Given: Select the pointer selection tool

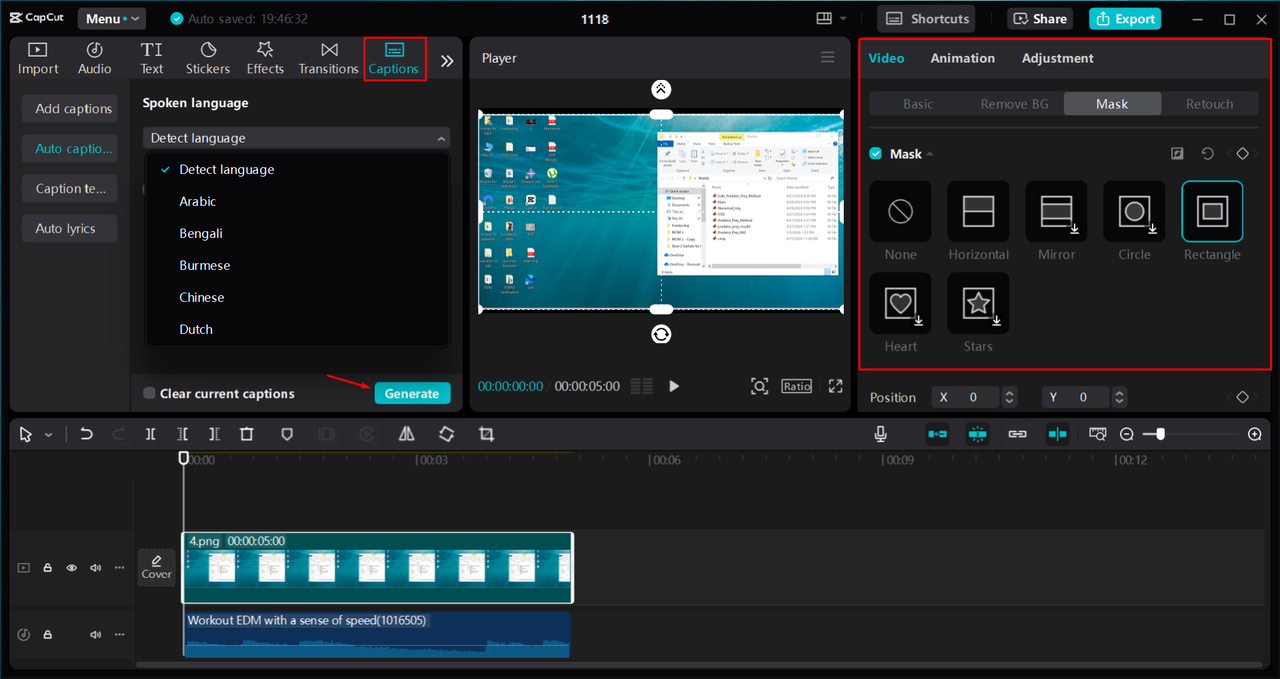Looking at the screenshot, I should [26, 434].
